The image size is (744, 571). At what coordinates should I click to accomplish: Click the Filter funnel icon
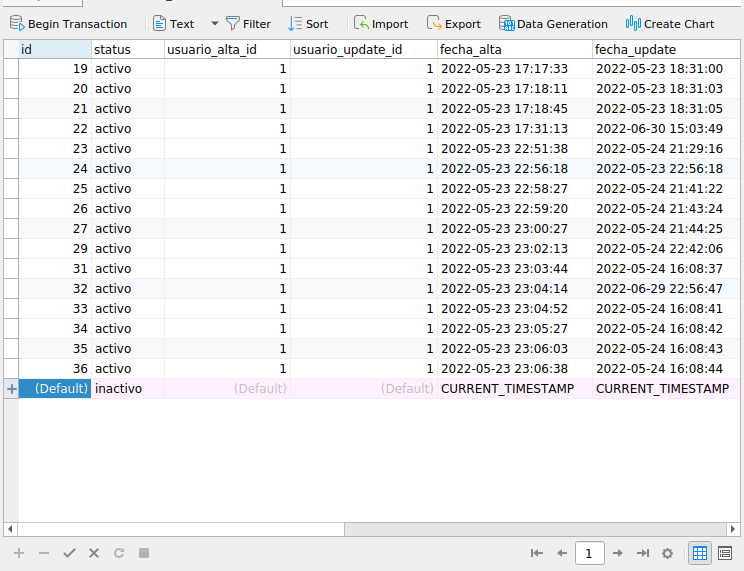(x=233, y=23)
